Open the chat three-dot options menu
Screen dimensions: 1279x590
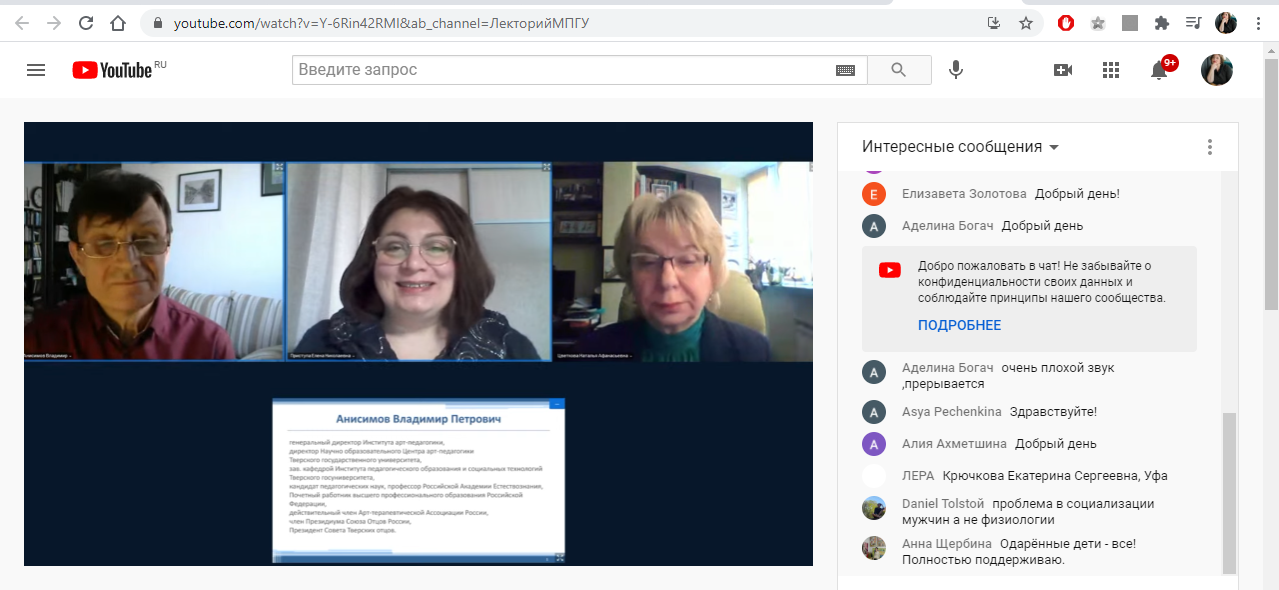(x=1209, y=147)
